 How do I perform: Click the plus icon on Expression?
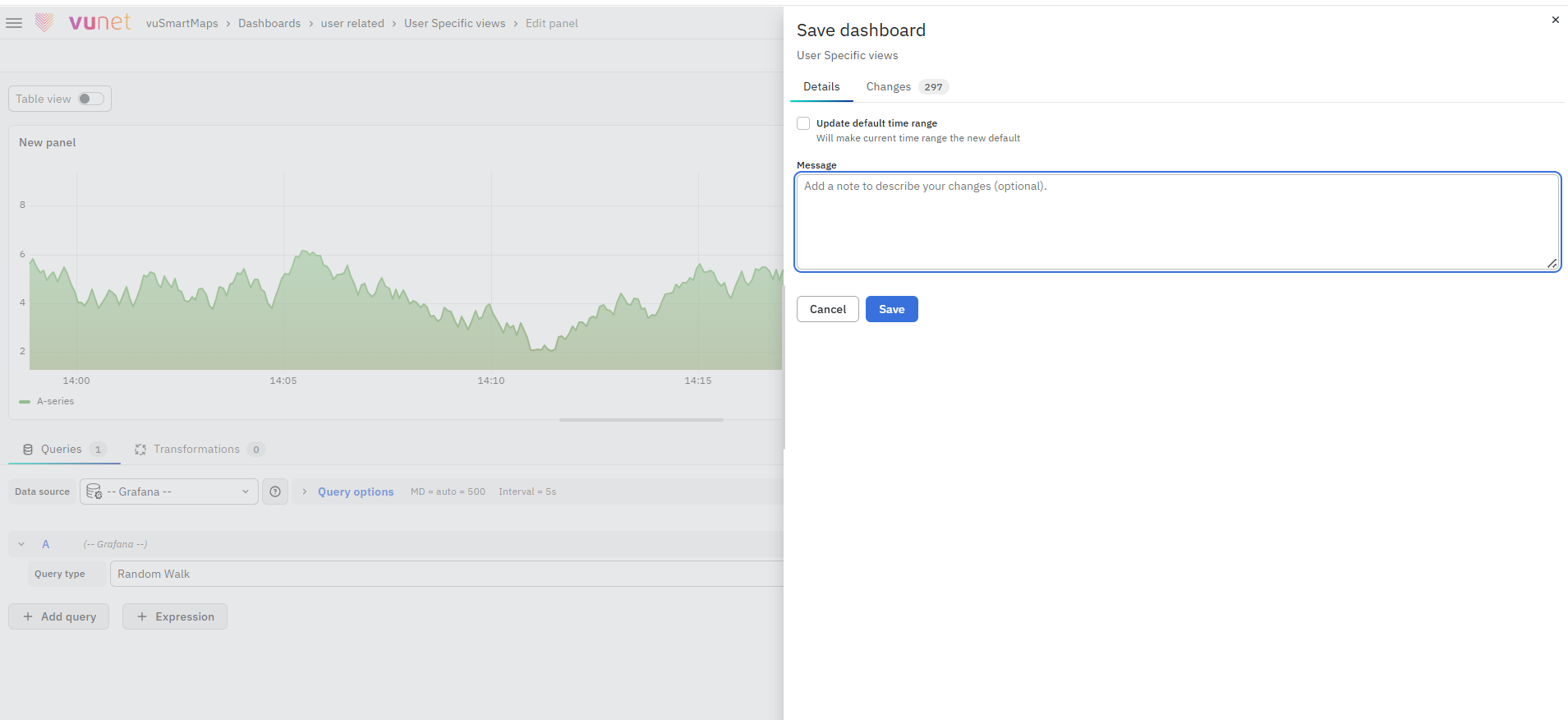click(x=142, y=616)
